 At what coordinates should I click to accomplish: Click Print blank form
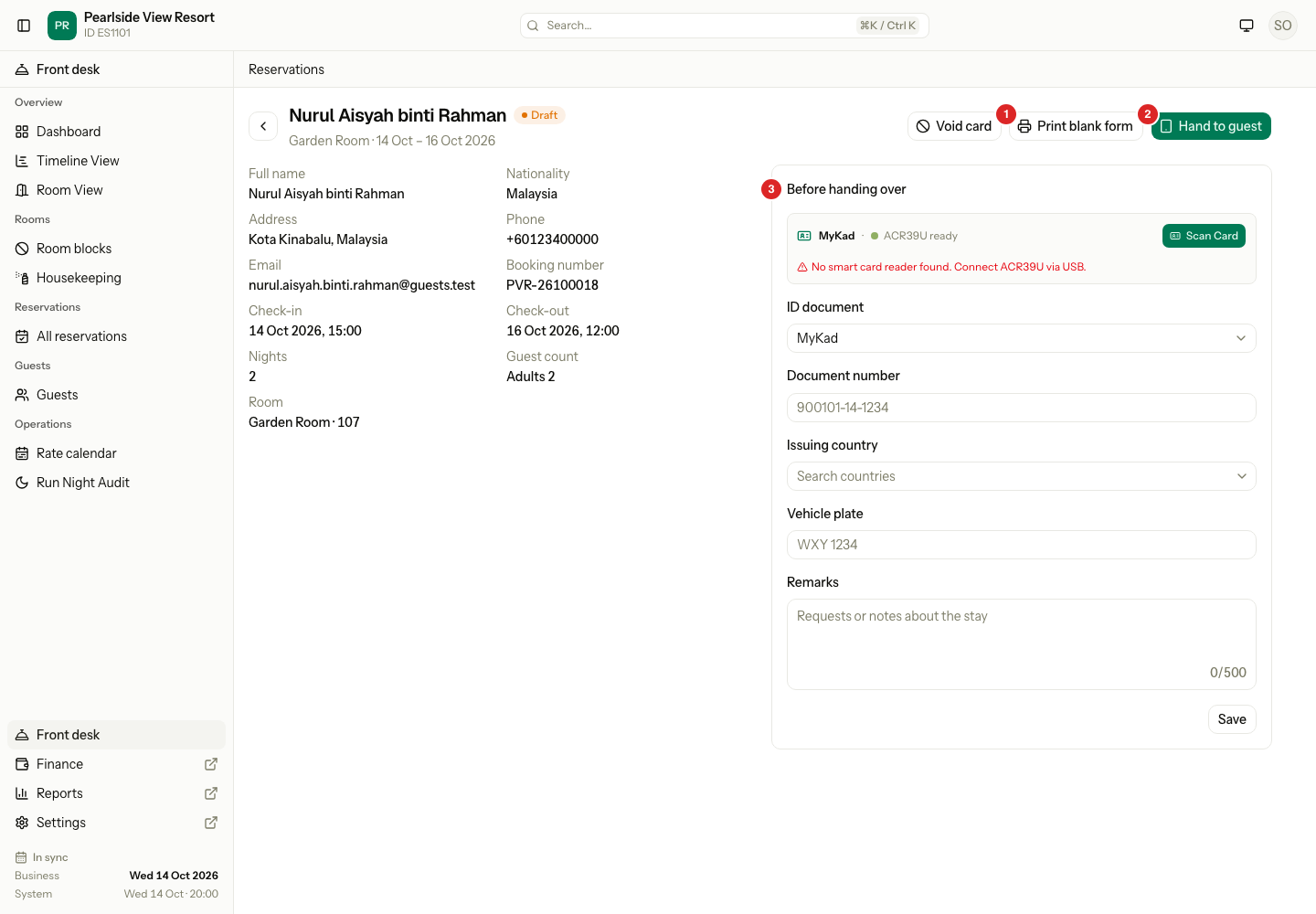coord(1076,126)
